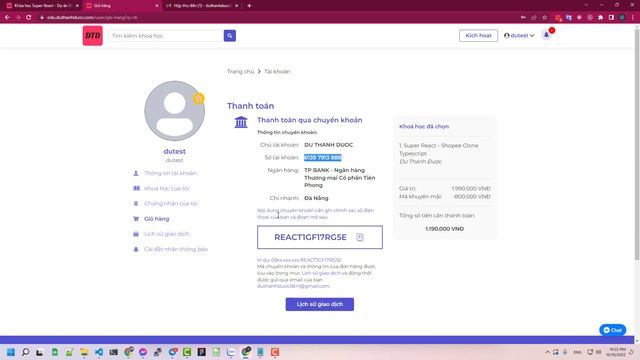This screenshot has height=360, width=640.
Task: Open Giỏ hàng in sidebar
Action: click(156, 219)
